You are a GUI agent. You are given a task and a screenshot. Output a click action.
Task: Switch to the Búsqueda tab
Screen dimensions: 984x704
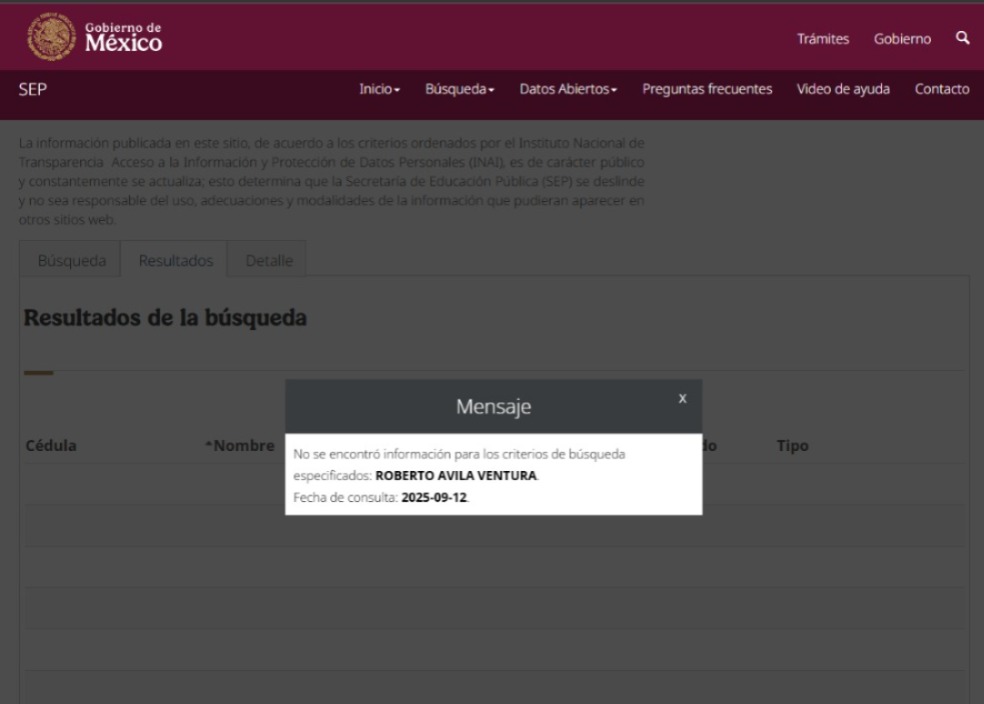point(71,261)
